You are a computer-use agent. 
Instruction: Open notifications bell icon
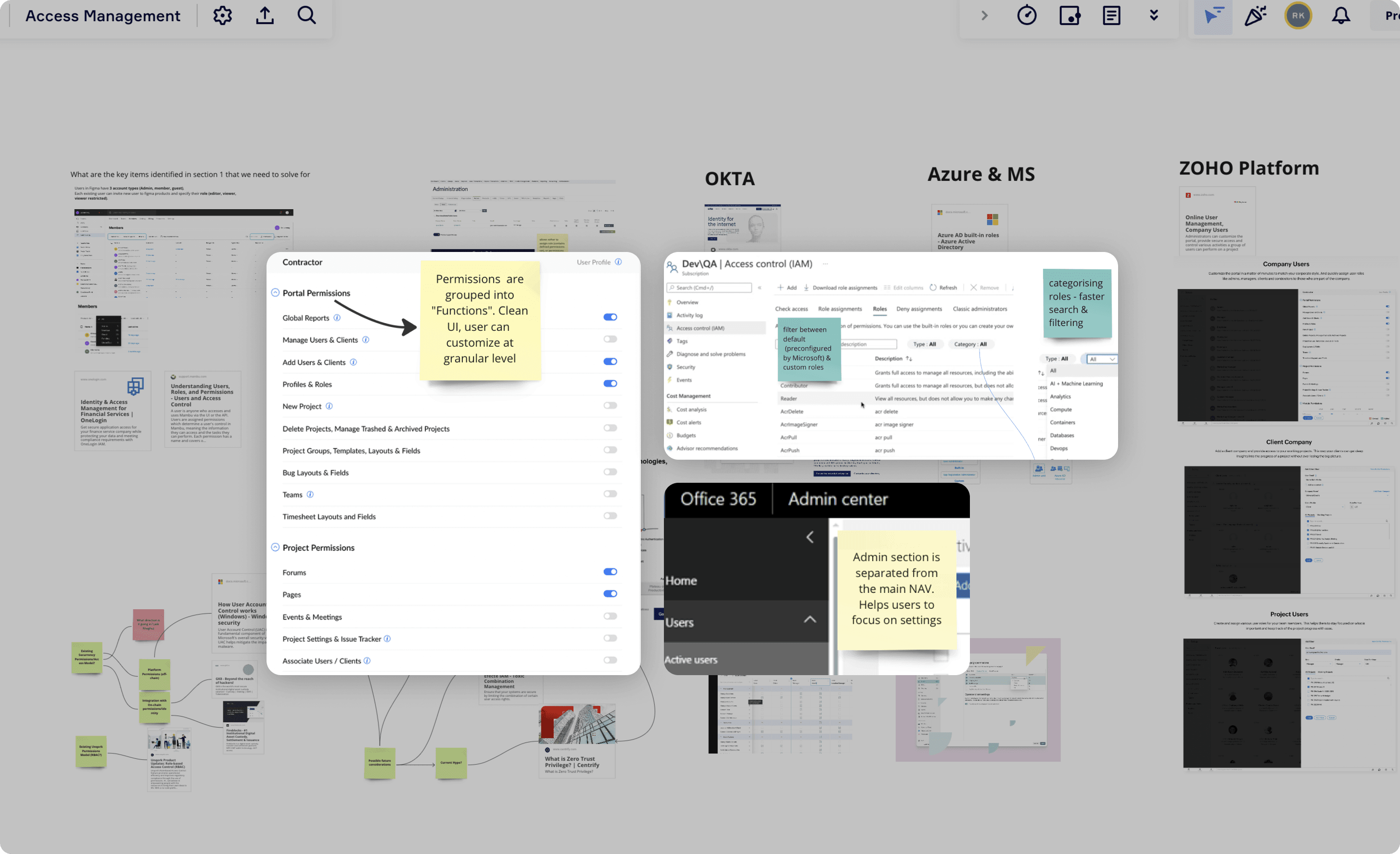pos(1341,15)
